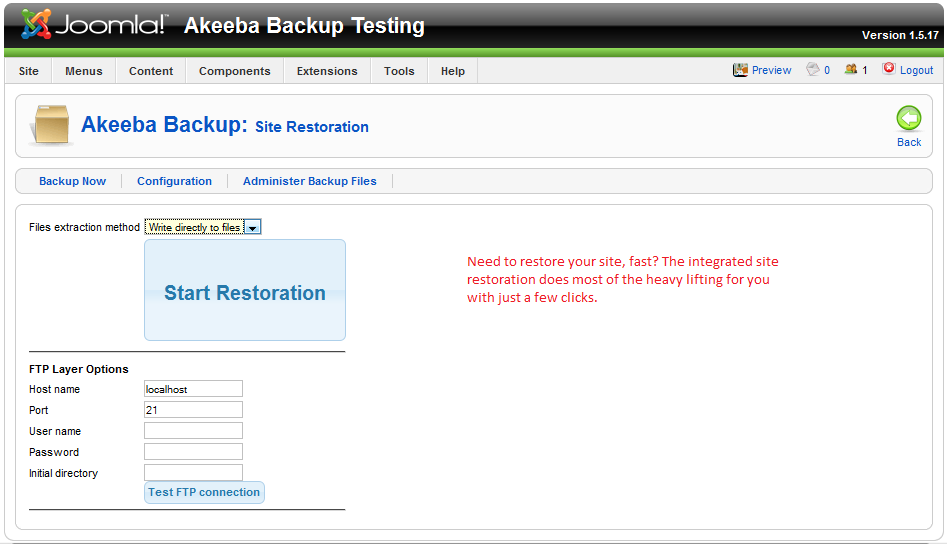947x544 pixels.
Task: Click the Akeeba Backup box icon
Action: (50, 126)
